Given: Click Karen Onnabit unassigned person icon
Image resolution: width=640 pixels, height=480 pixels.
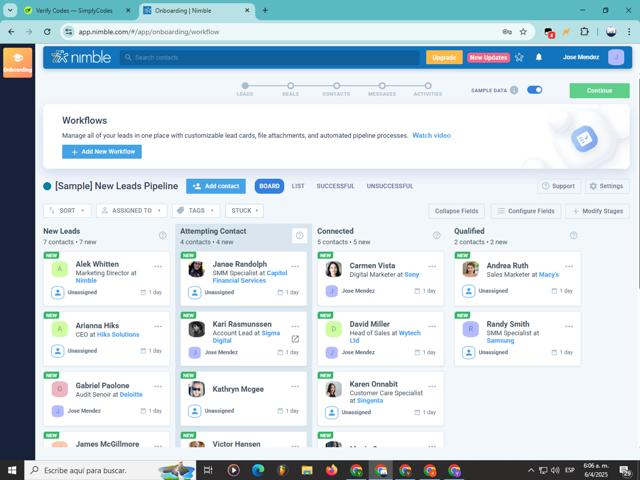Looking at the screenshot, I should coord(331,412).
